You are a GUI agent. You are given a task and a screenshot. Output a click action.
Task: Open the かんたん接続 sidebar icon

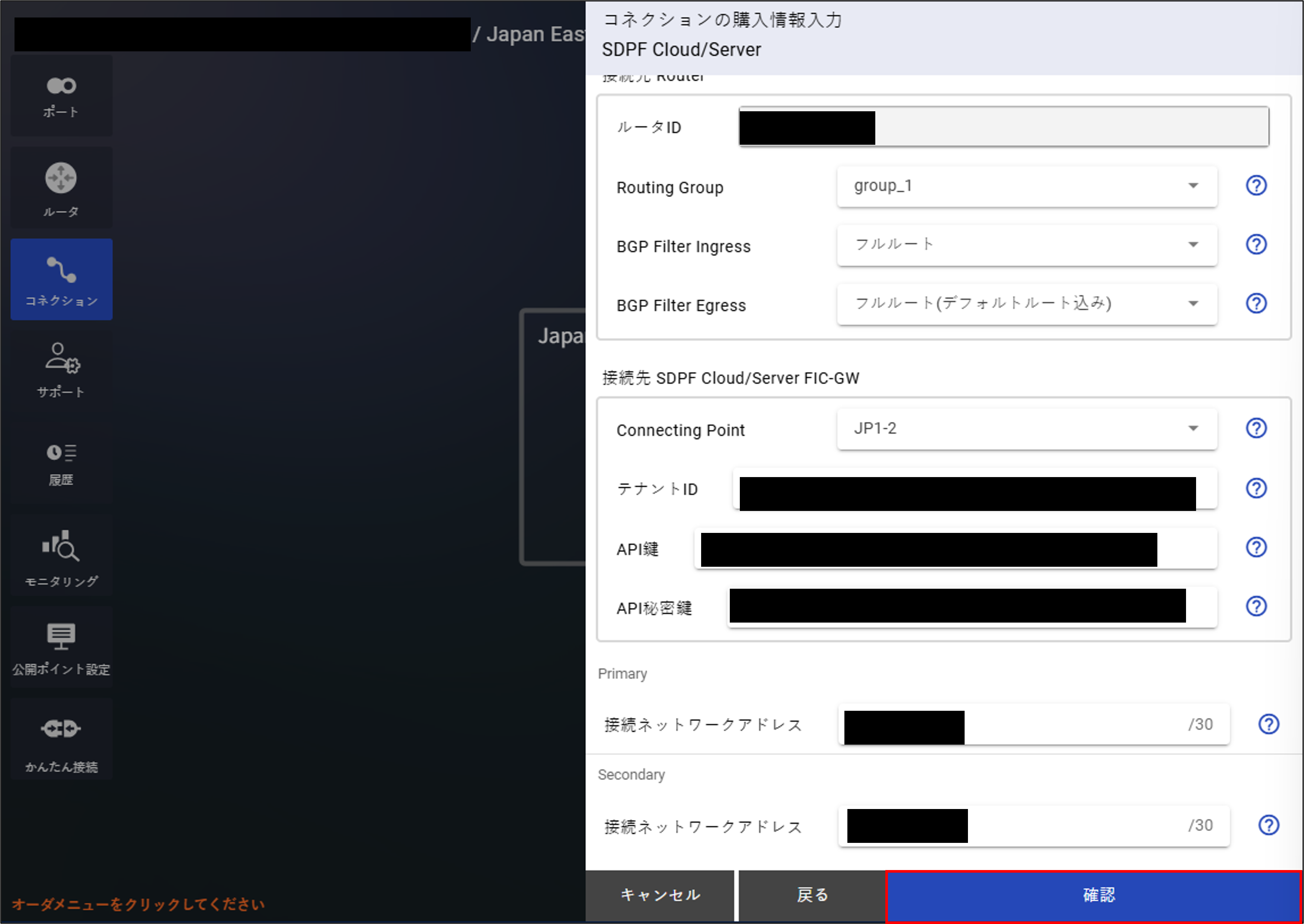61,739
